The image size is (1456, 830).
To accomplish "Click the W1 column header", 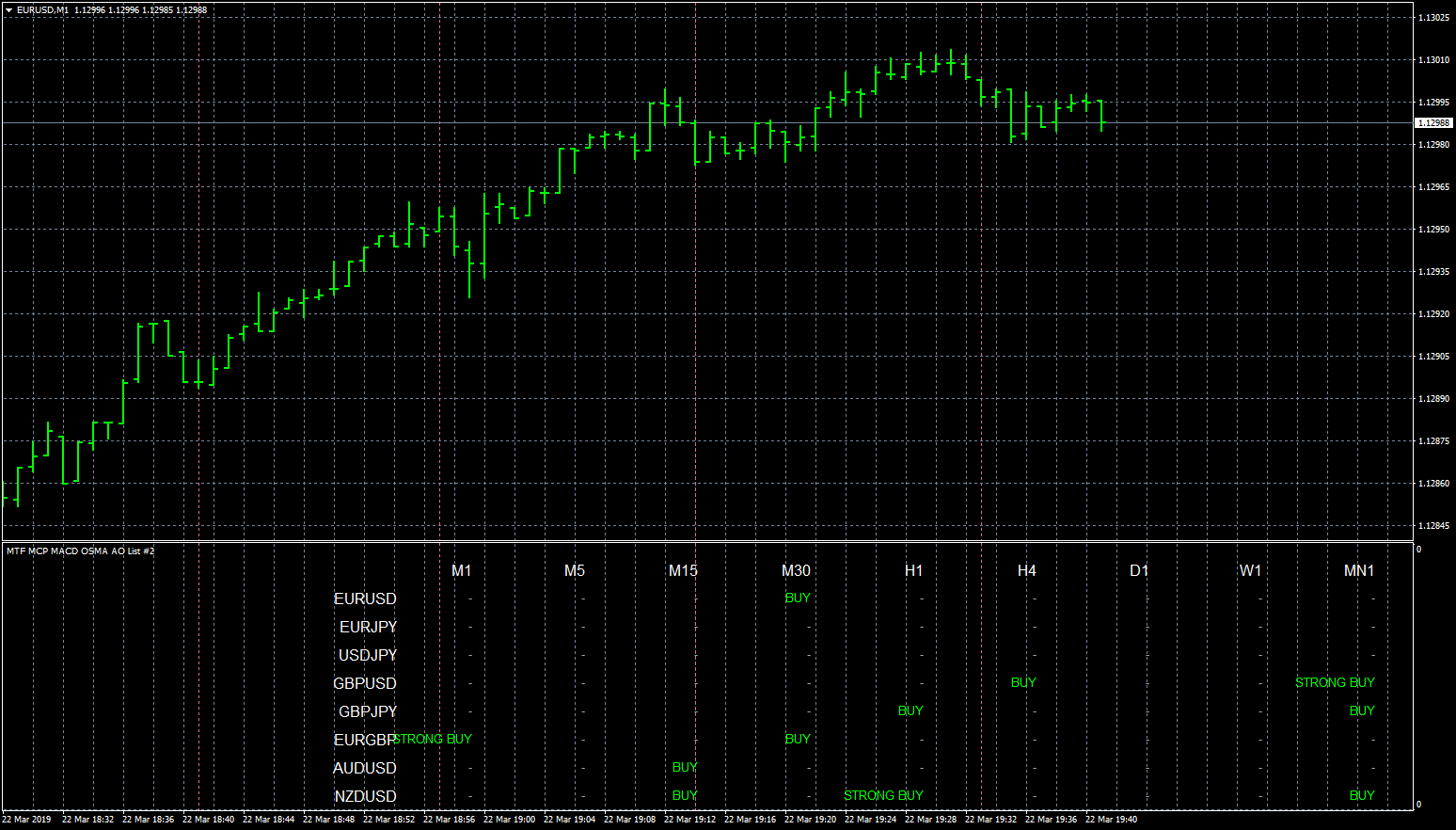I will click(1251, 570).
